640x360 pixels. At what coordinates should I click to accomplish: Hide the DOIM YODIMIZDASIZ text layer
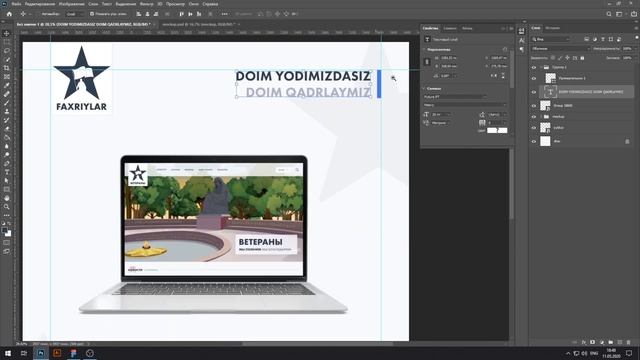pyautogui.click(x=534, y=92)
